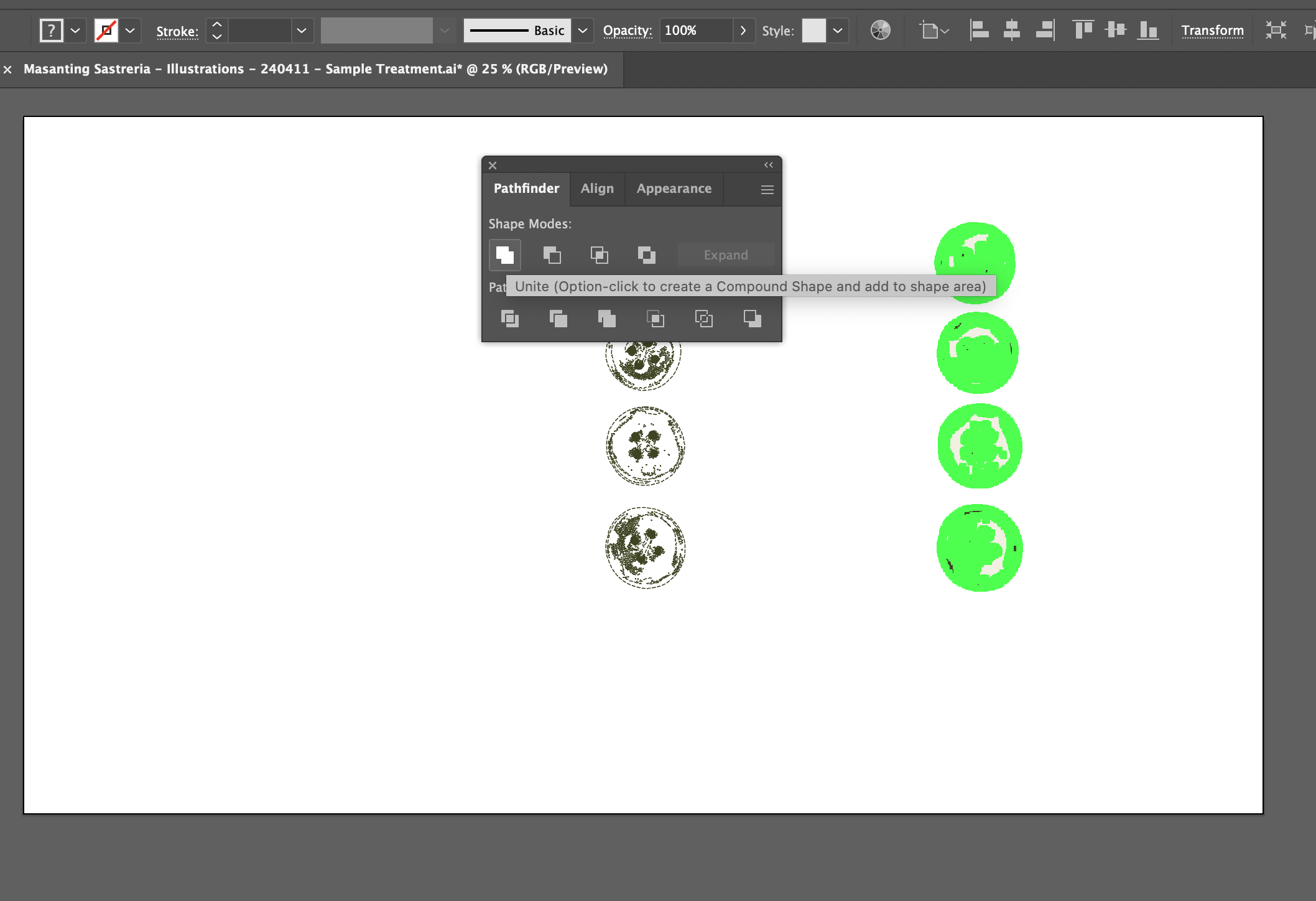The width and height of the screenshot is (1316, 901).
Task: Click the Transform link in control bar
Action: click(x=1212, y=30)
